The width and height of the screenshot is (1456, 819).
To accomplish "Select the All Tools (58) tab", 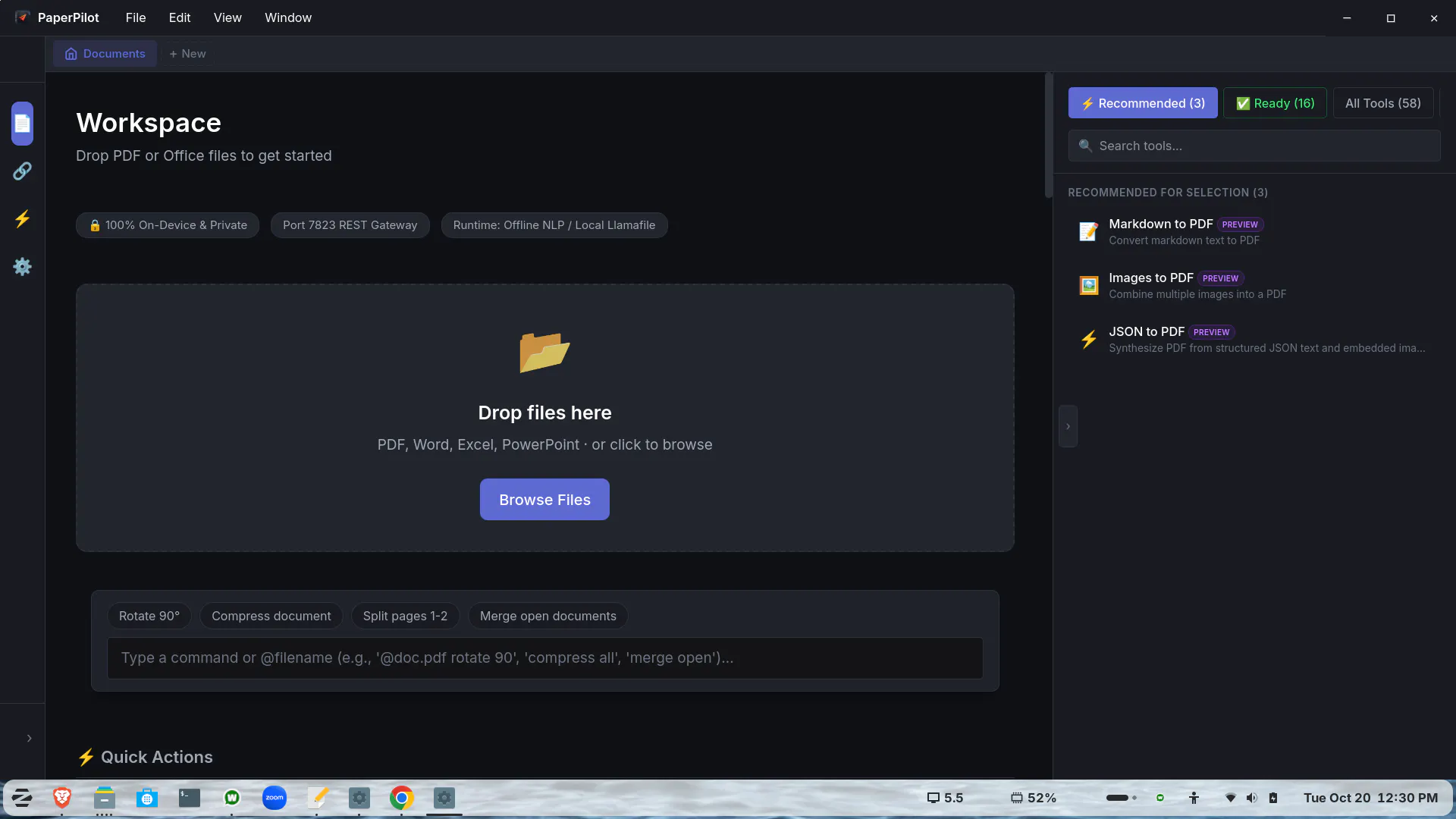I will click(1383, 103).
